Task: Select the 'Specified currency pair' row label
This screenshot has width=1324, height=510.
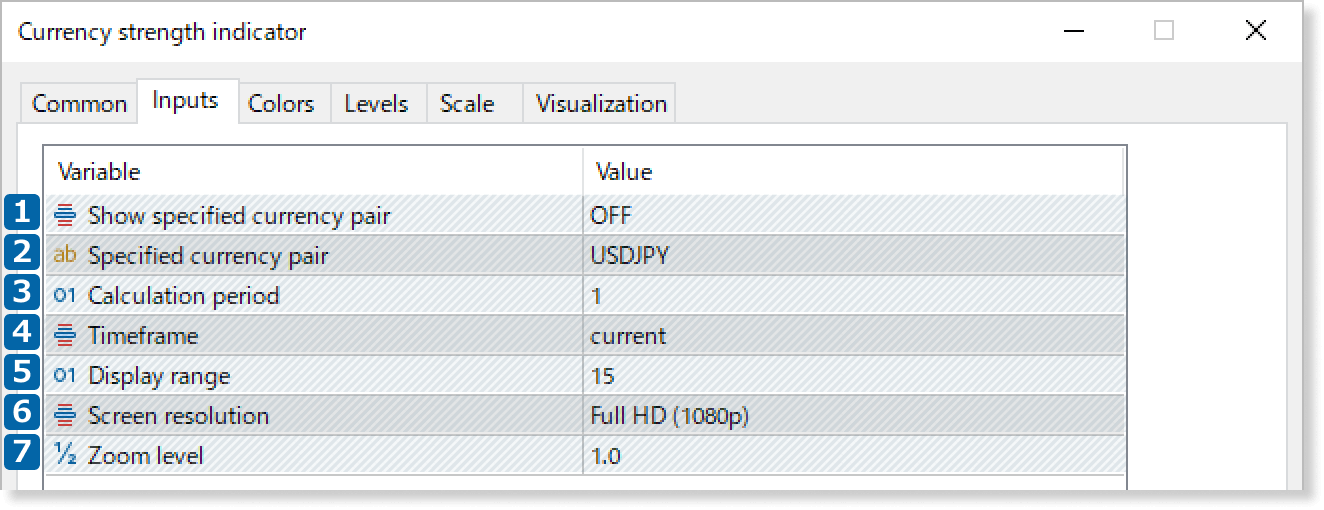Action: (x=208, y=255)
